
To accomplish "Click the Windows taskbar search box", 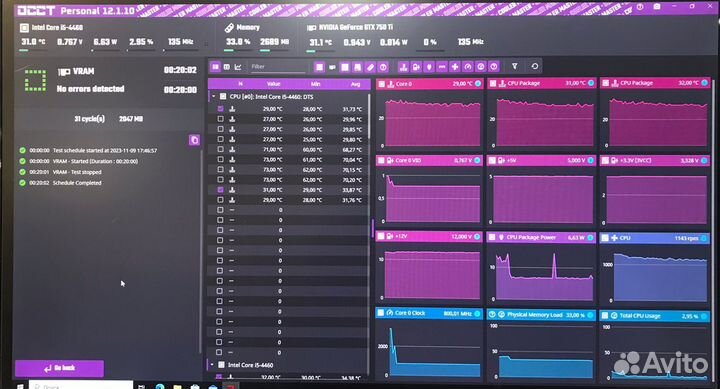I will (x=81, y=386).
